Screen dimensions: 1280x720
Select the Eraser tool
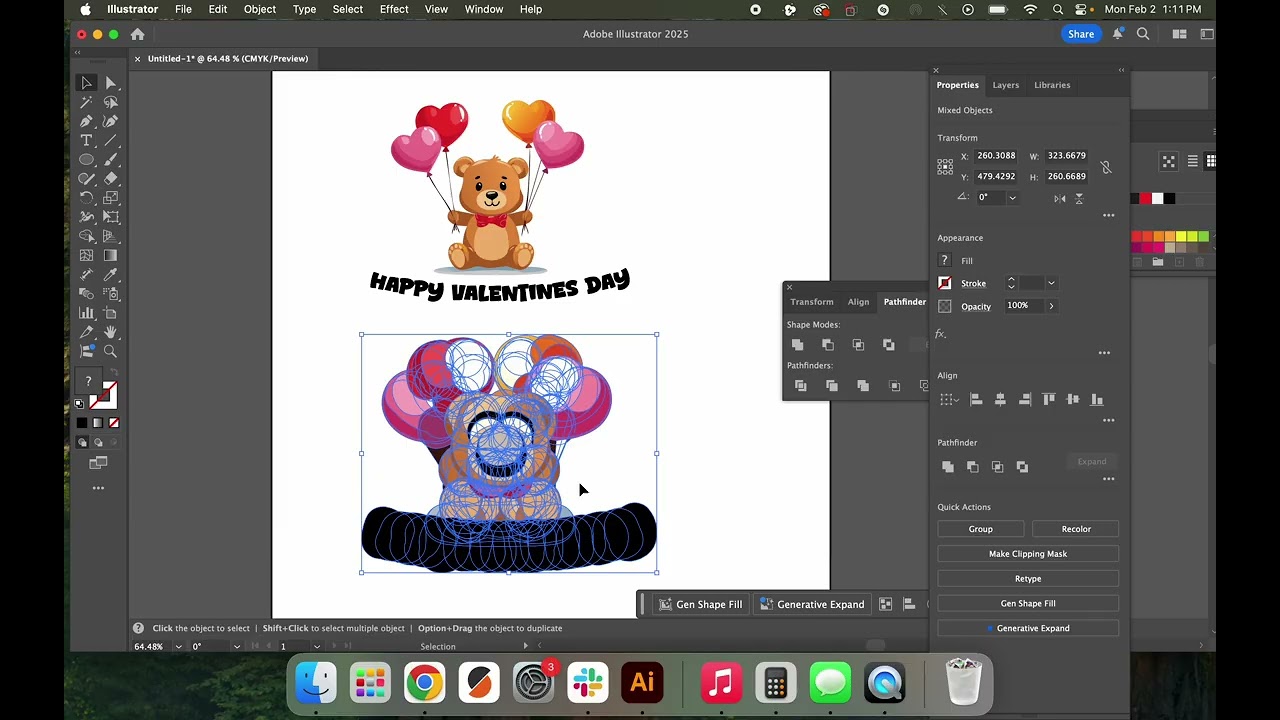tap(111, 178)
